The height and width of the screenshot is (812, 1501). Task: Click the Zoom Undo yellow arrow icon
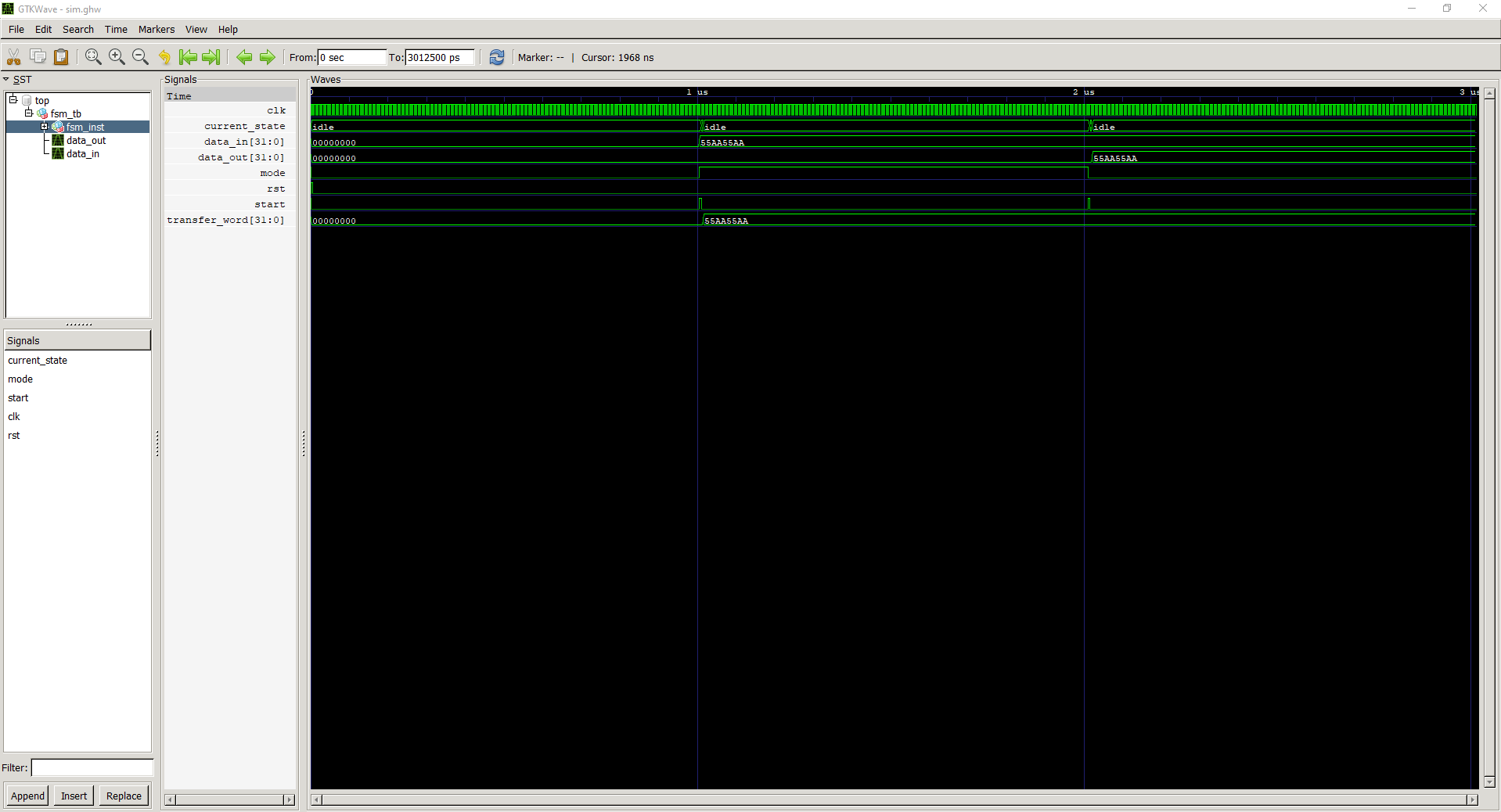164,57
